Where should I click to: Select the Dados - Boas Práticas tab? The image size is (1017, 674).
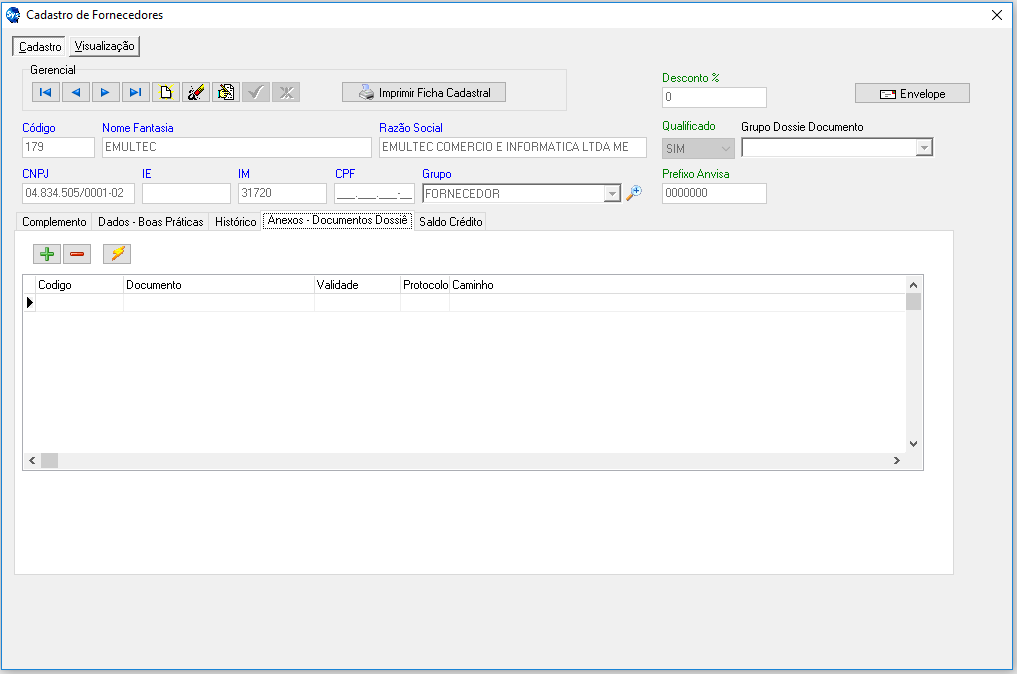click(150, 222)
